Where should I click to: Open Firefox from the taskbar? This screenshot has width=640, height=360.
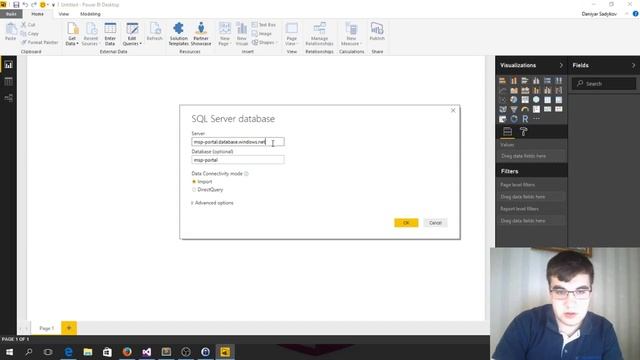click(127, 352)
